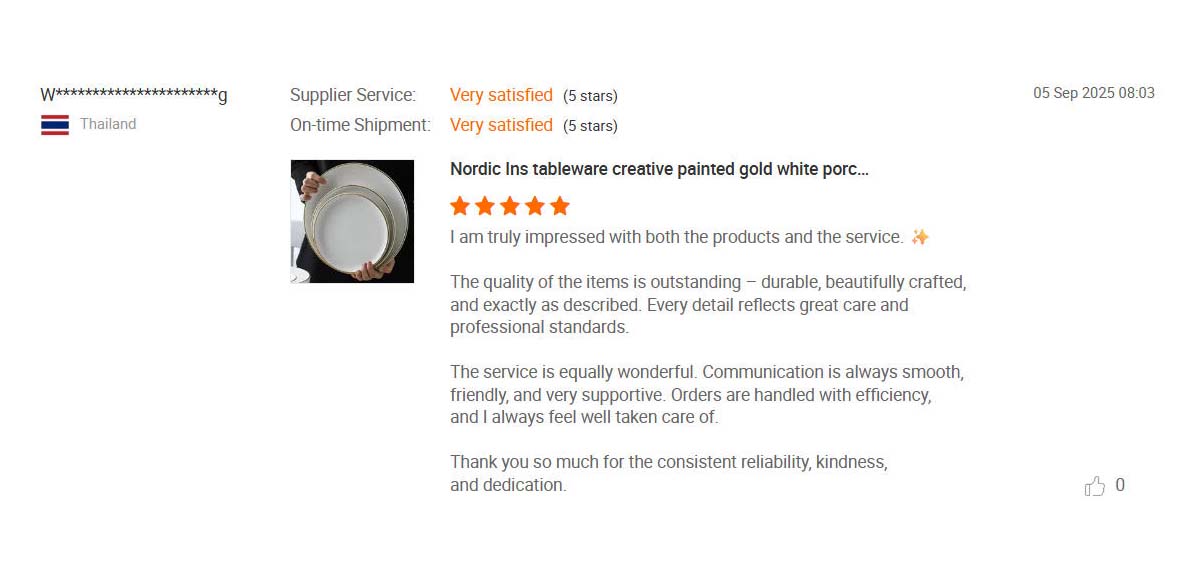
Task: Click the sparkle emoji in the review
Action: [x=920, y=237]
